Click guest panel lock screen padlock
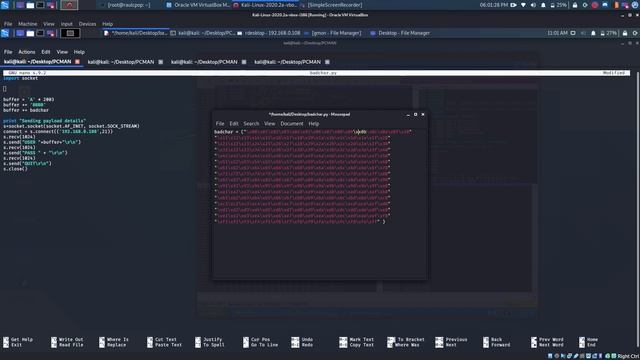This screenshot has width=640, height=360. (624, 33)
